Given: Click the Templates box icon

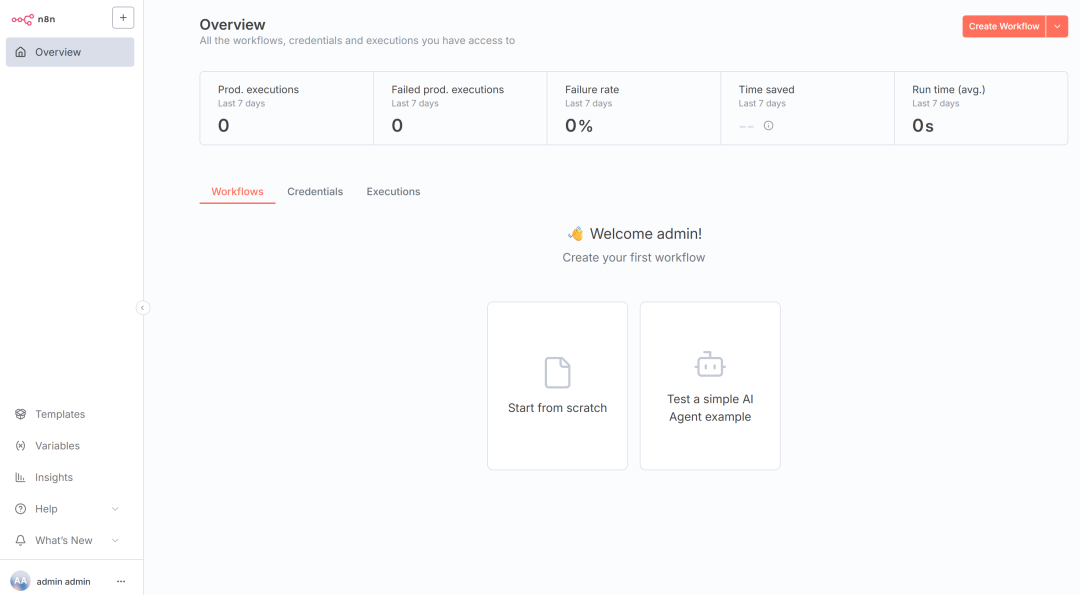Looking at the screenshot, I should point(21,415).
